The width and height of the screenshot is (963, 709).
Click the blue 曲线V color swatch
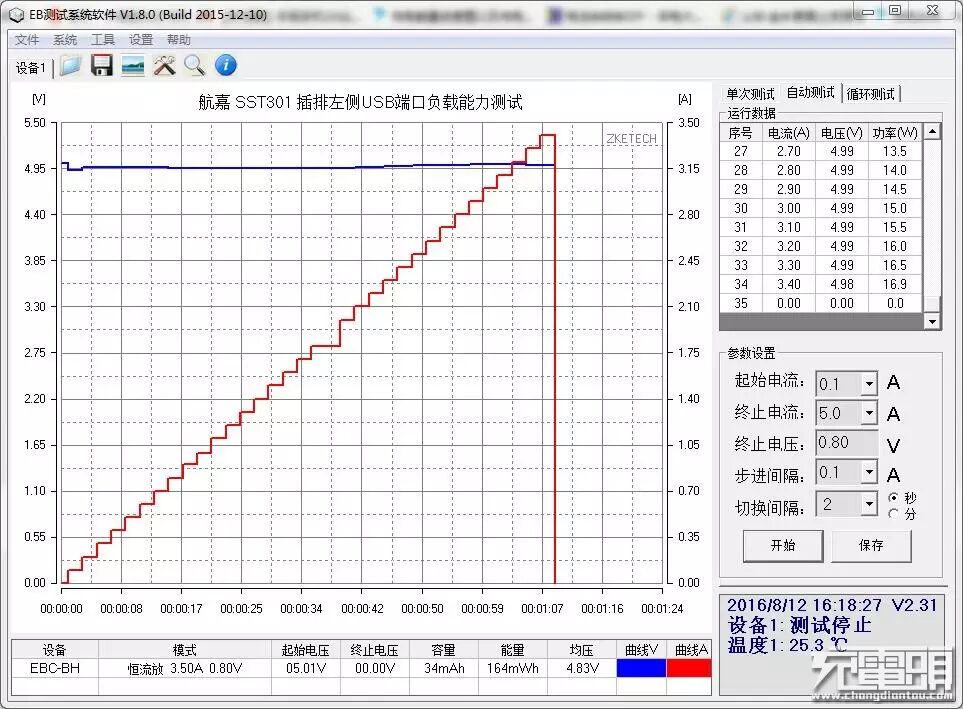pyautogui.click(x=641, y=668)
